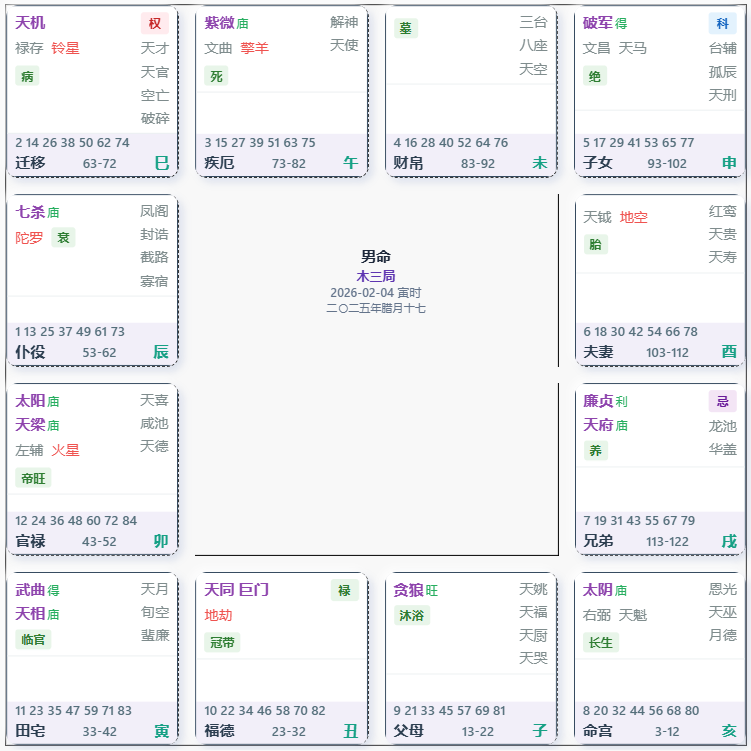751x751 pixels.
Task: Open the 紫微 star in the 疾厄 palace
Action: point(219,23)
